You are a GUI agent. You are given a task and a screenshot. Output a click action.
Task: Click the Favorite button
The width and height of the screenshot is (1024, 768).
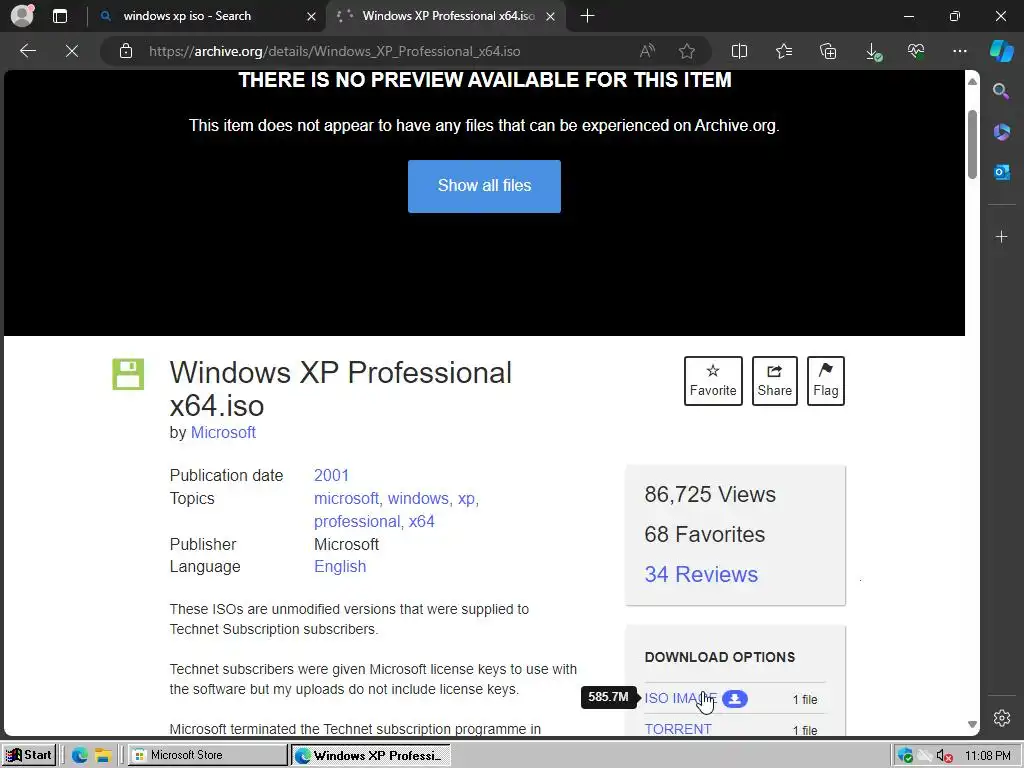coord(712,381)
